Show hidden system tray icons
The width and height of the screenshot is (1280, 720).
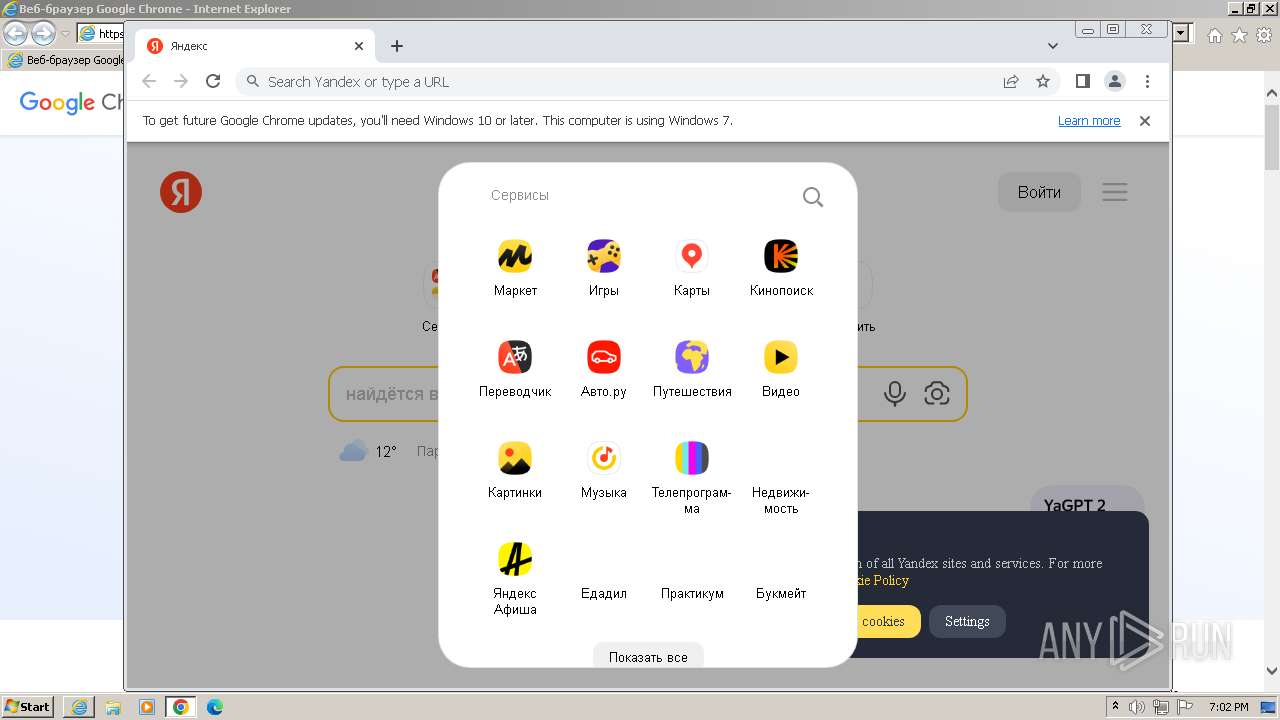point(1115,707)
